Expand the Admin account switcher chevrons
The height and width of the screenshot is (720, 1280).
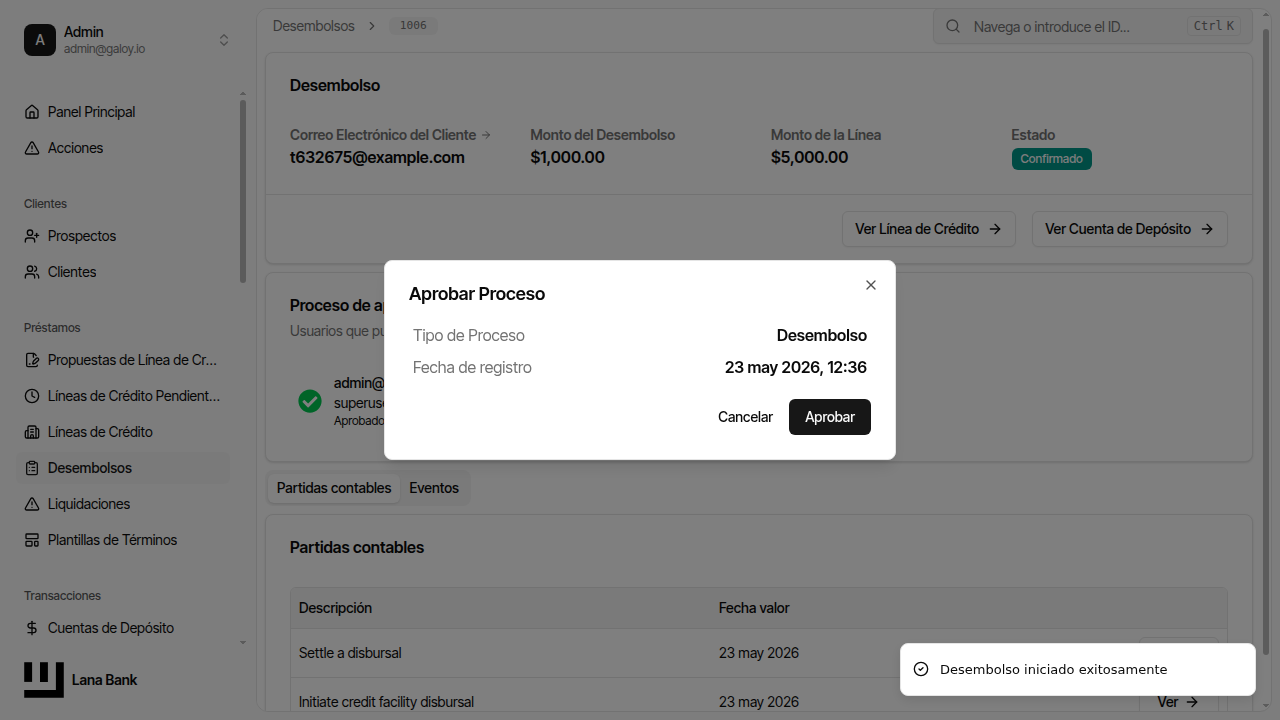pos(224,40)
